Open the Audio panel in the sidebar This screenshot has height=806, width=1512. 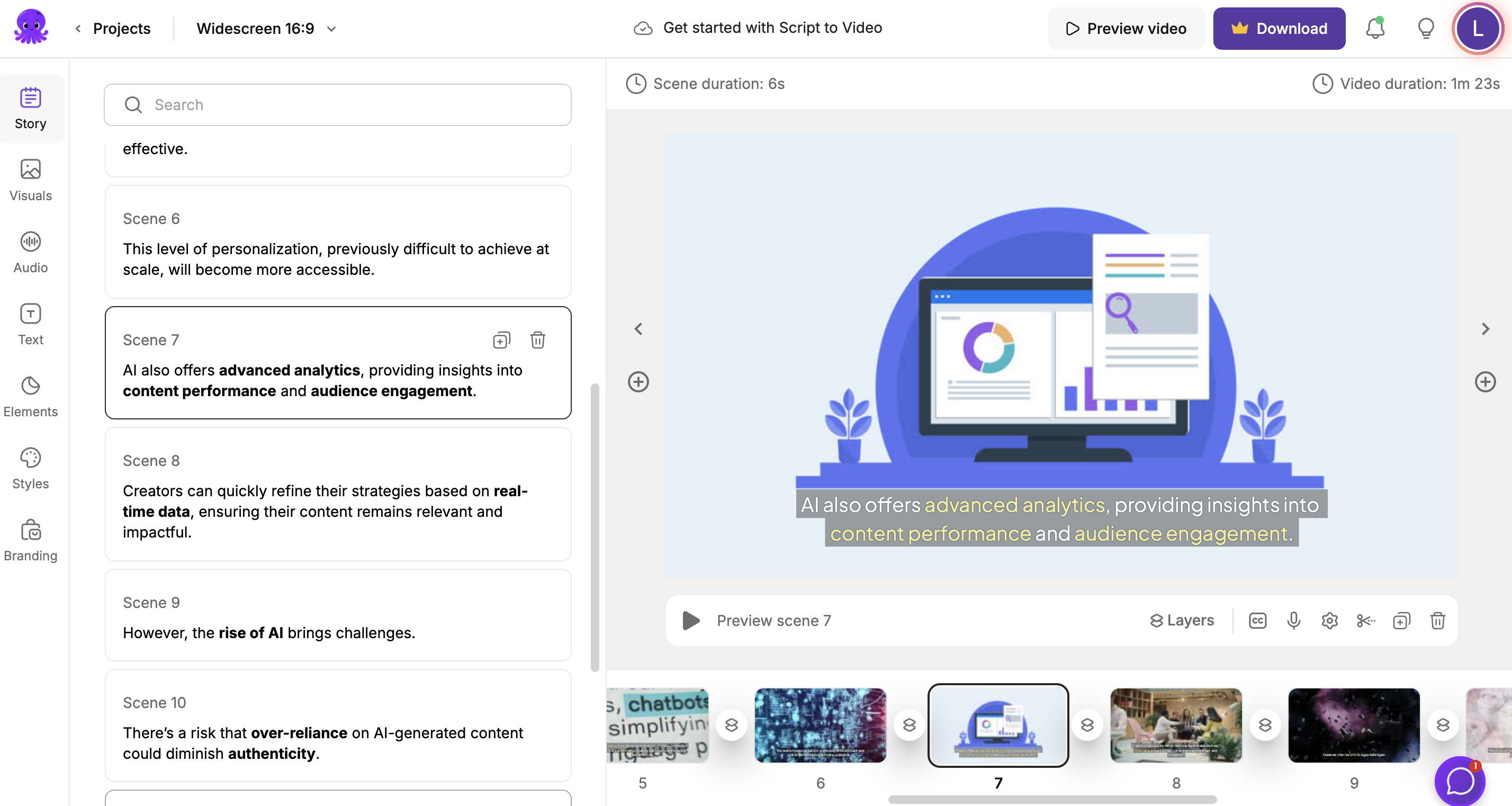click(x=30, y=253)
